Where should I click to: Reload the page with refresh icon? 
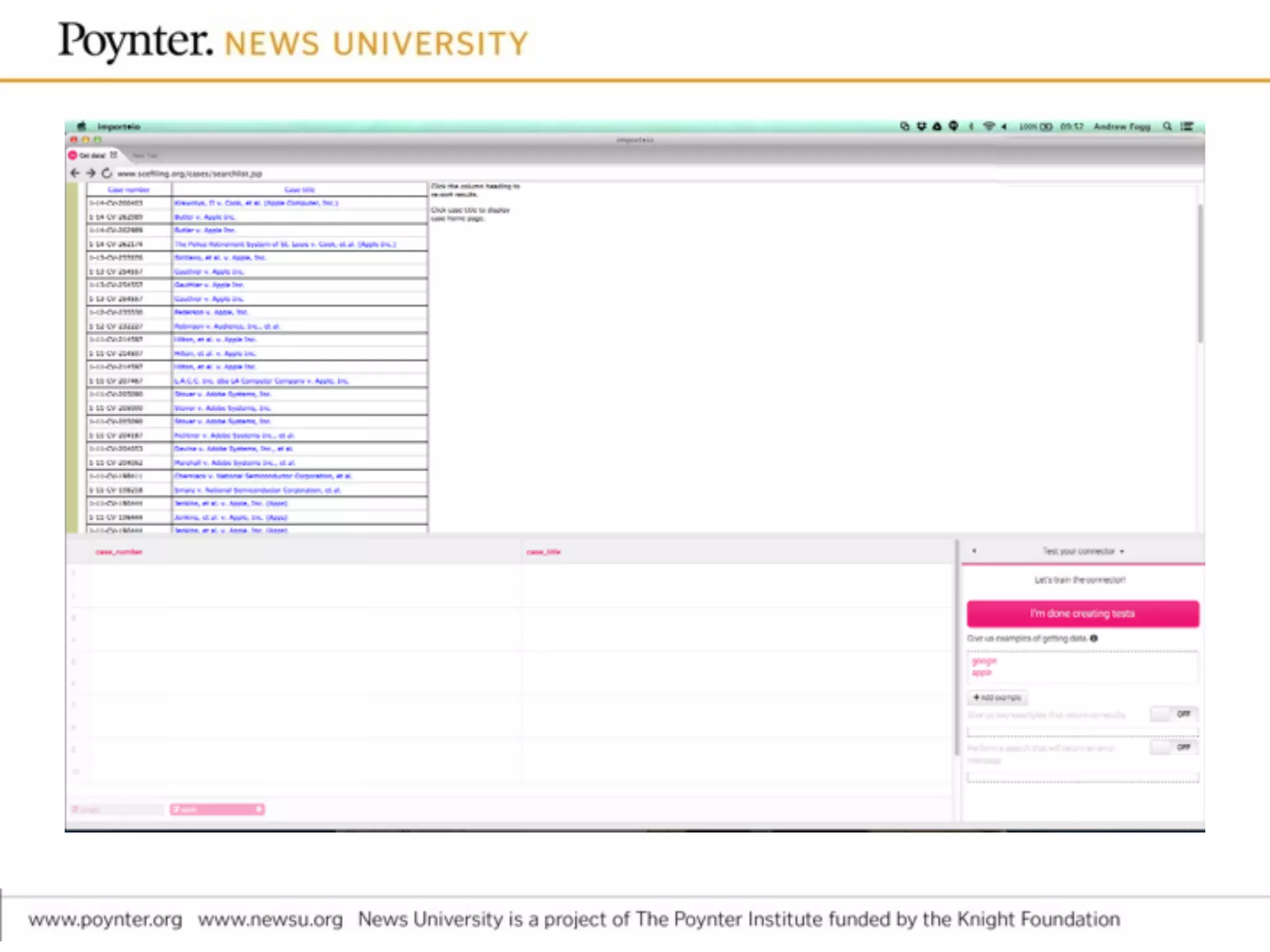(x=107, y=173)
